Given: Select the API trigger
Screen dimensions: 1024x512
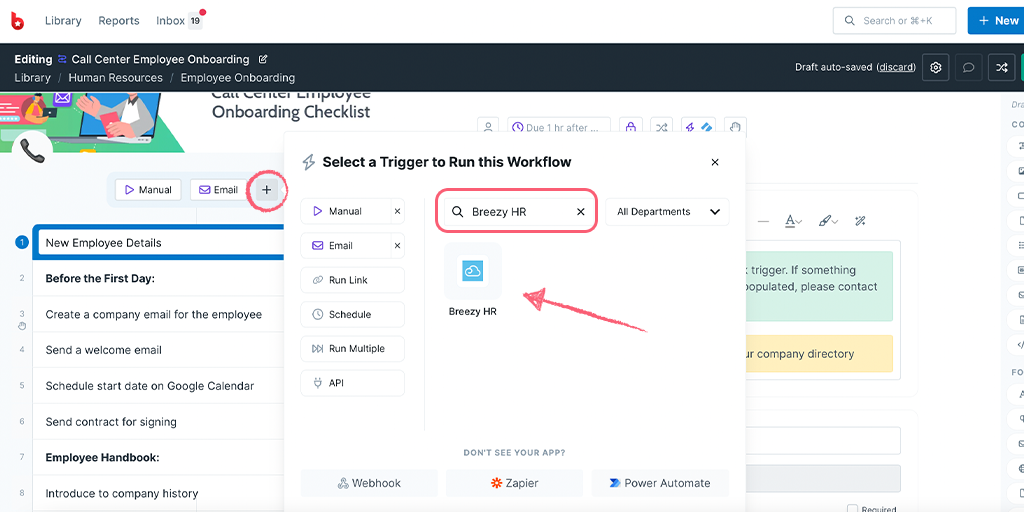Looking at the screenshot, I should (353, 383).
